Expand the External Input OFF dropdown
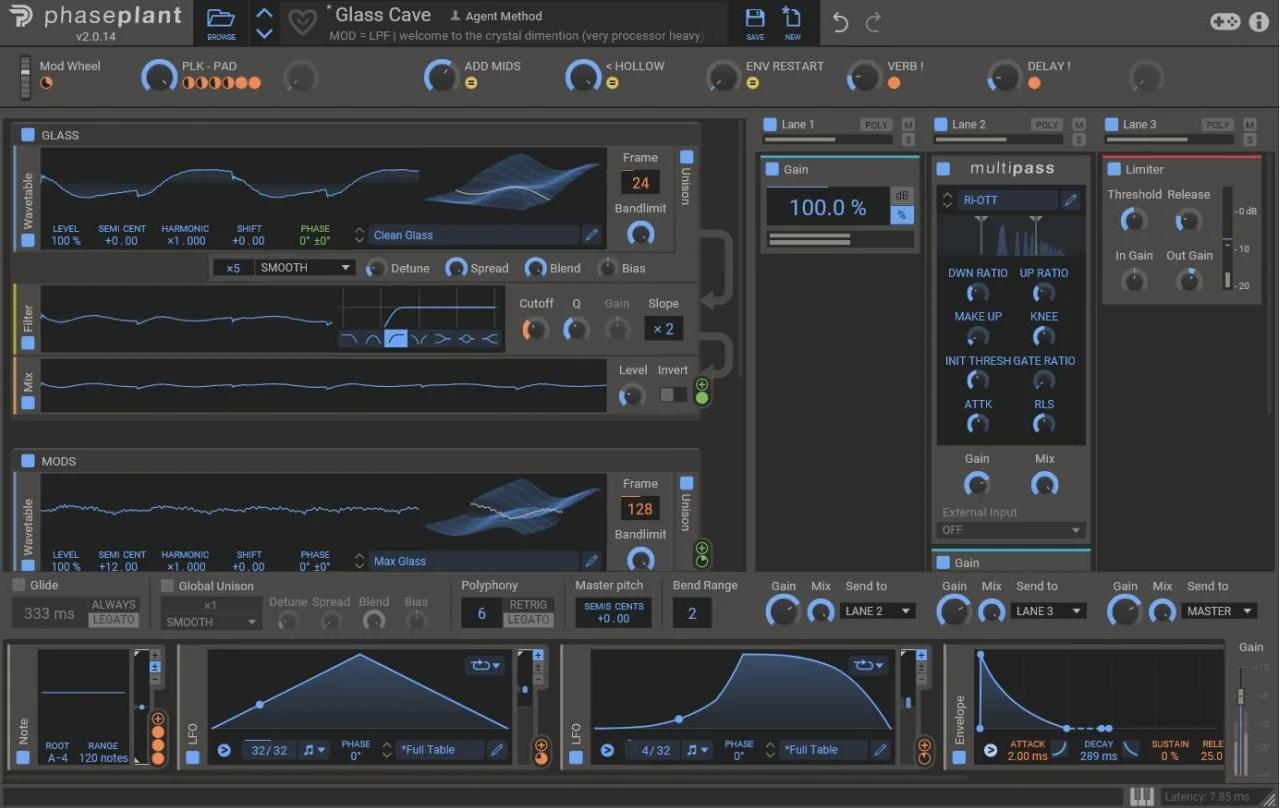Image resolution: width=1280 pixels, height=808 pixels. coord(1011,530)
